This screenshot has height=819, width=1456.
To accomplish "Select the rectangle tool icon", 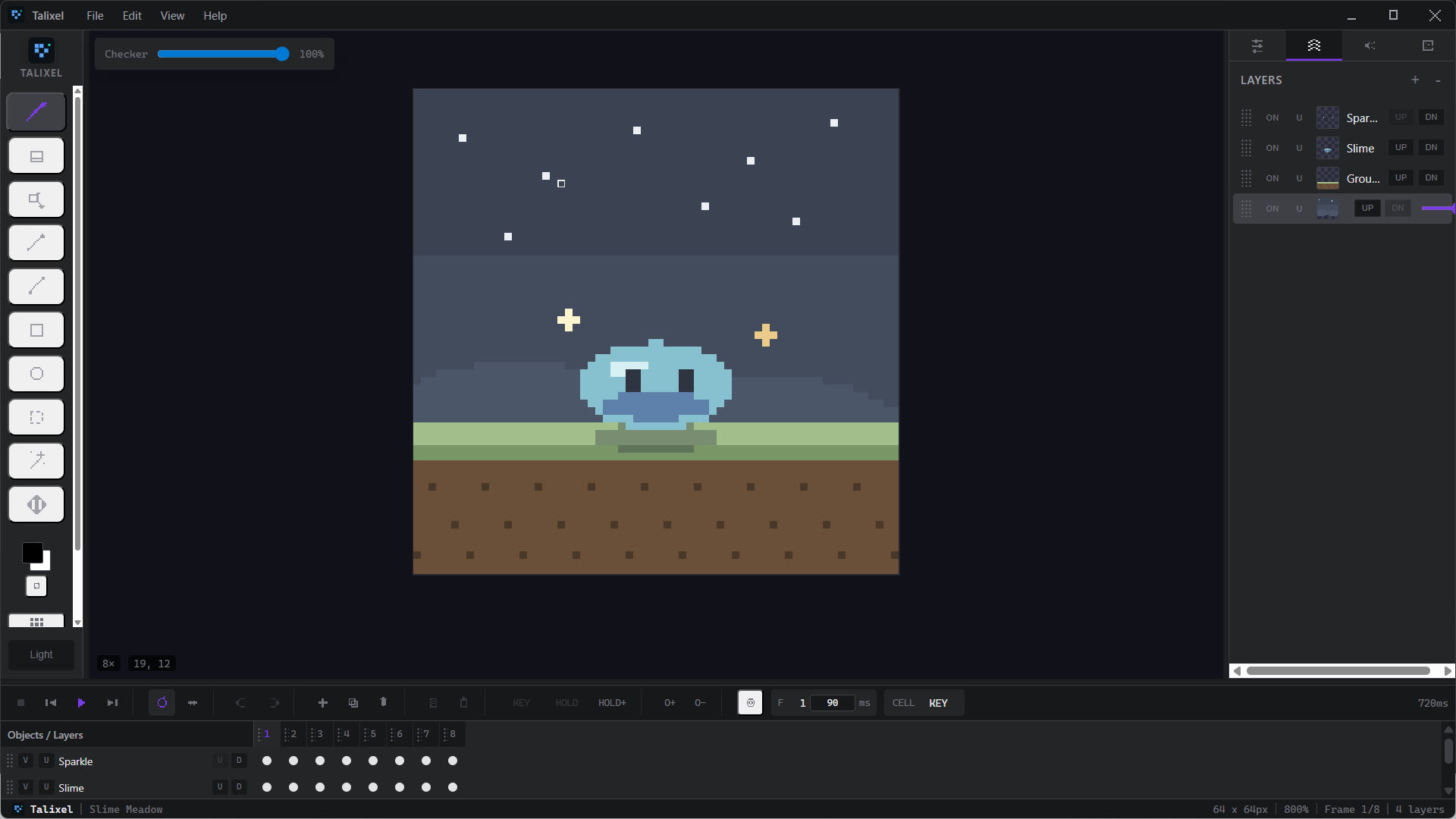I will pyautogui.click(x=36, y=330).
